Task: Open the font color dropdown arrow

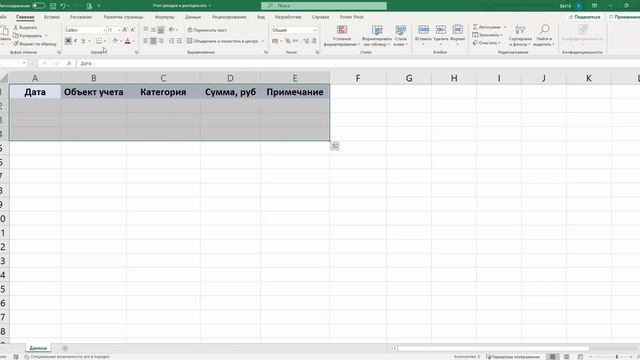Action: [x=133, y=41]
